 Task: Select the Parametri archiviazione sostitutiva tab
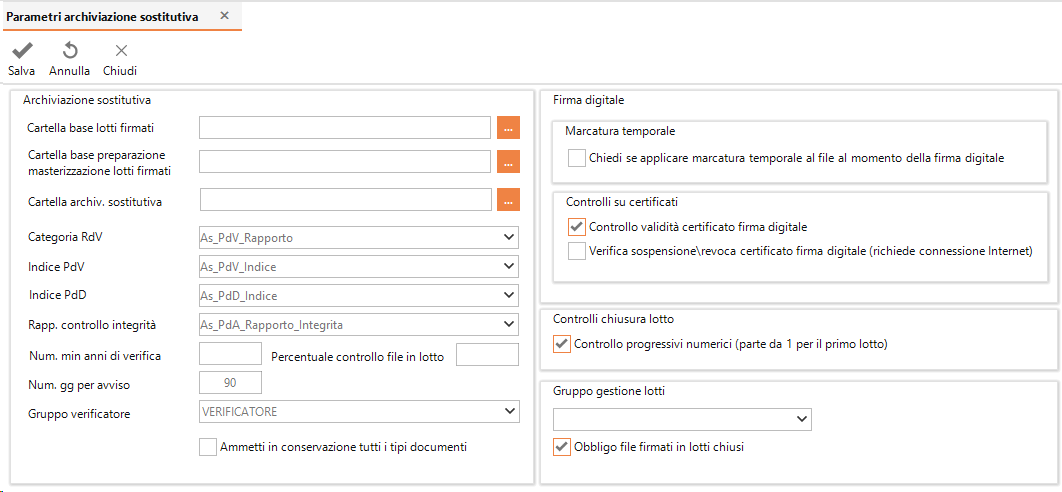102,17
